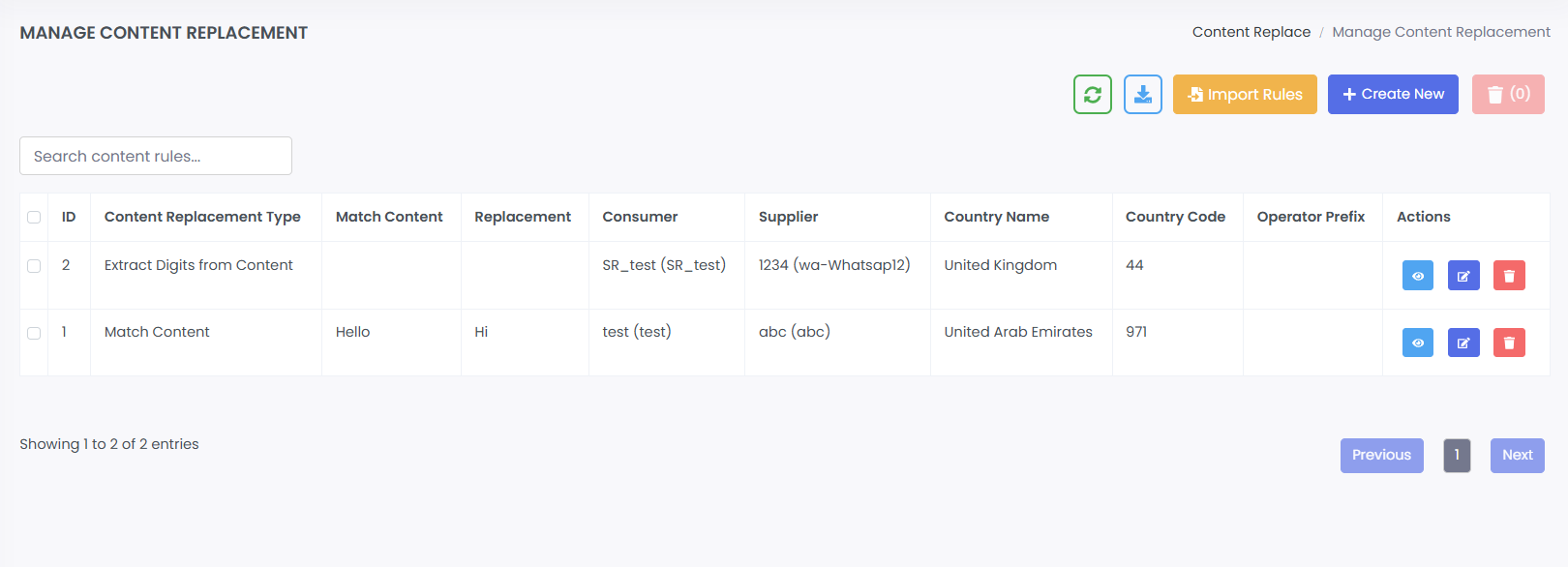Click the bulk delete trash button
The image size is (1568, 567).
(1508, 95)
